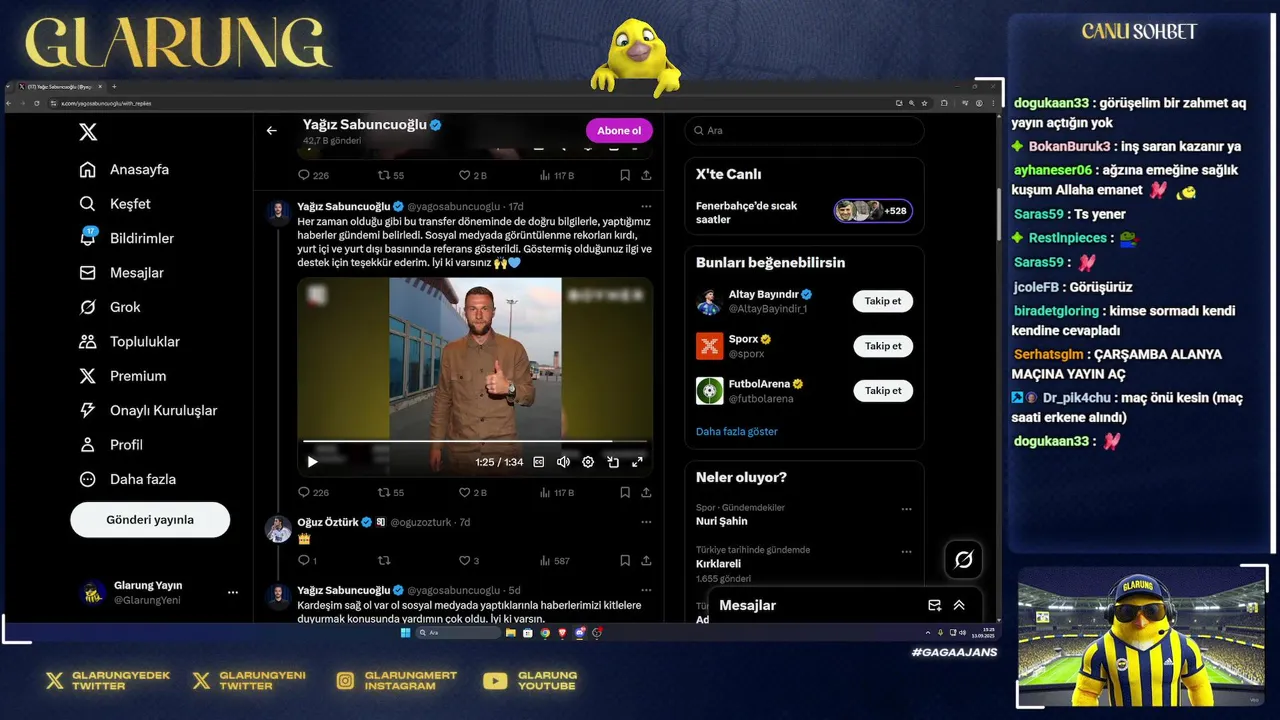Open options for the Nuri Şahin trend
Viewport: 1280px width, 720px height.
click(907, 509)
